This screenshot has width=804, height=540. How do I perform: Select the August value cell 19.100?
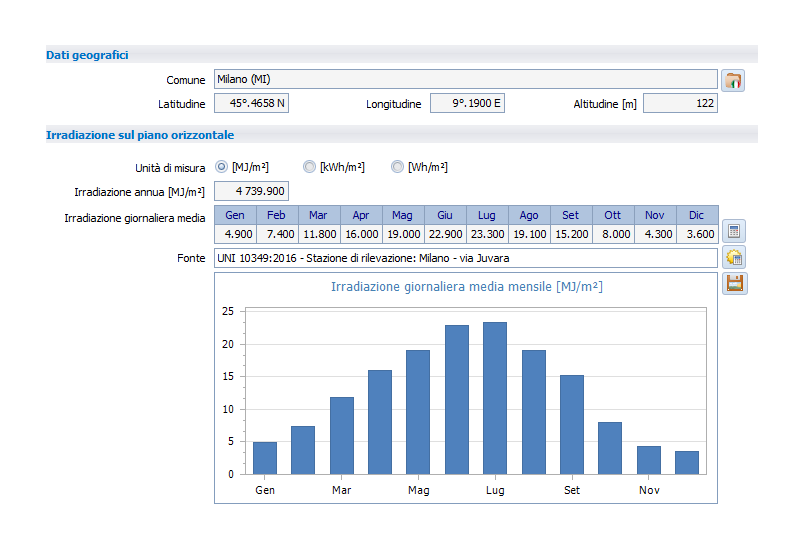click(529, 234)
